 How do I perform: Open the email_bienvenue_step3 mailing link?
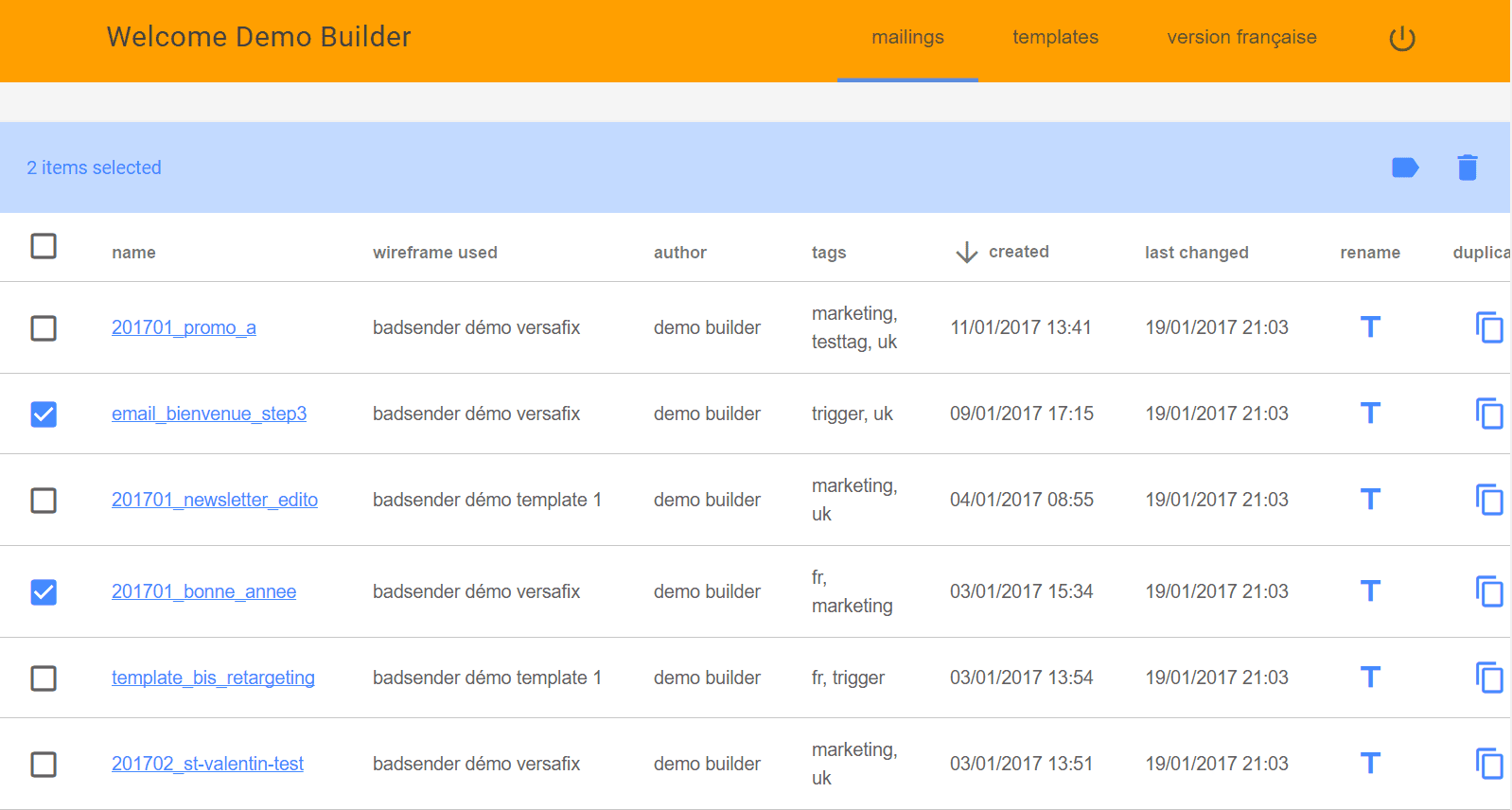point(209,414)
